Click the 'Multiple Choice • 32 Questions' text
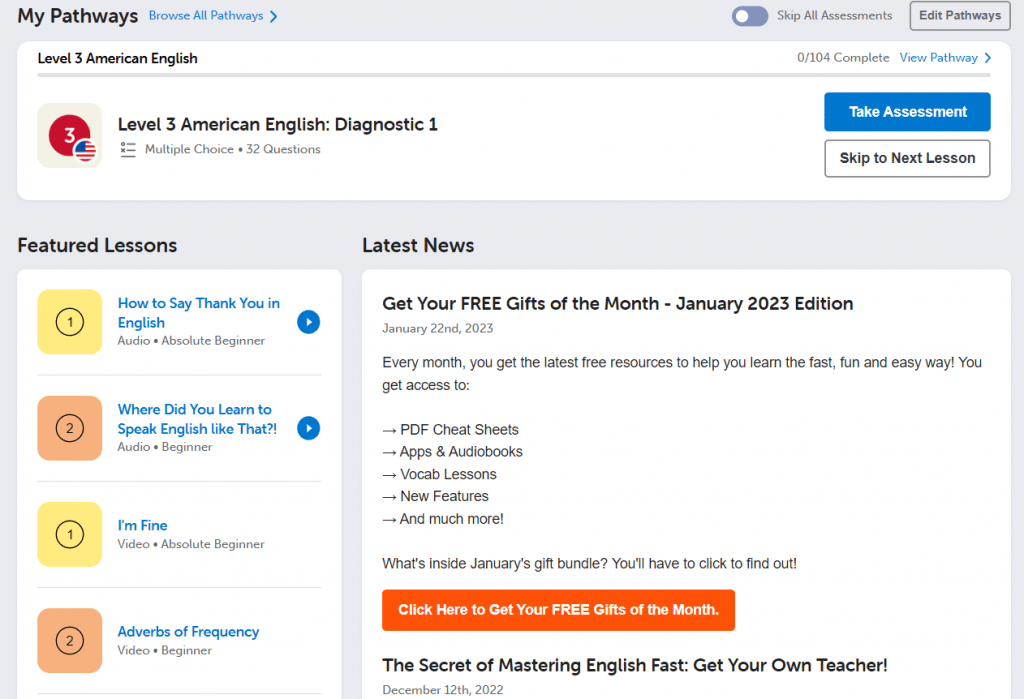Screen dimensions: 1024x699 pyautogui.click(x=232, y=149)
